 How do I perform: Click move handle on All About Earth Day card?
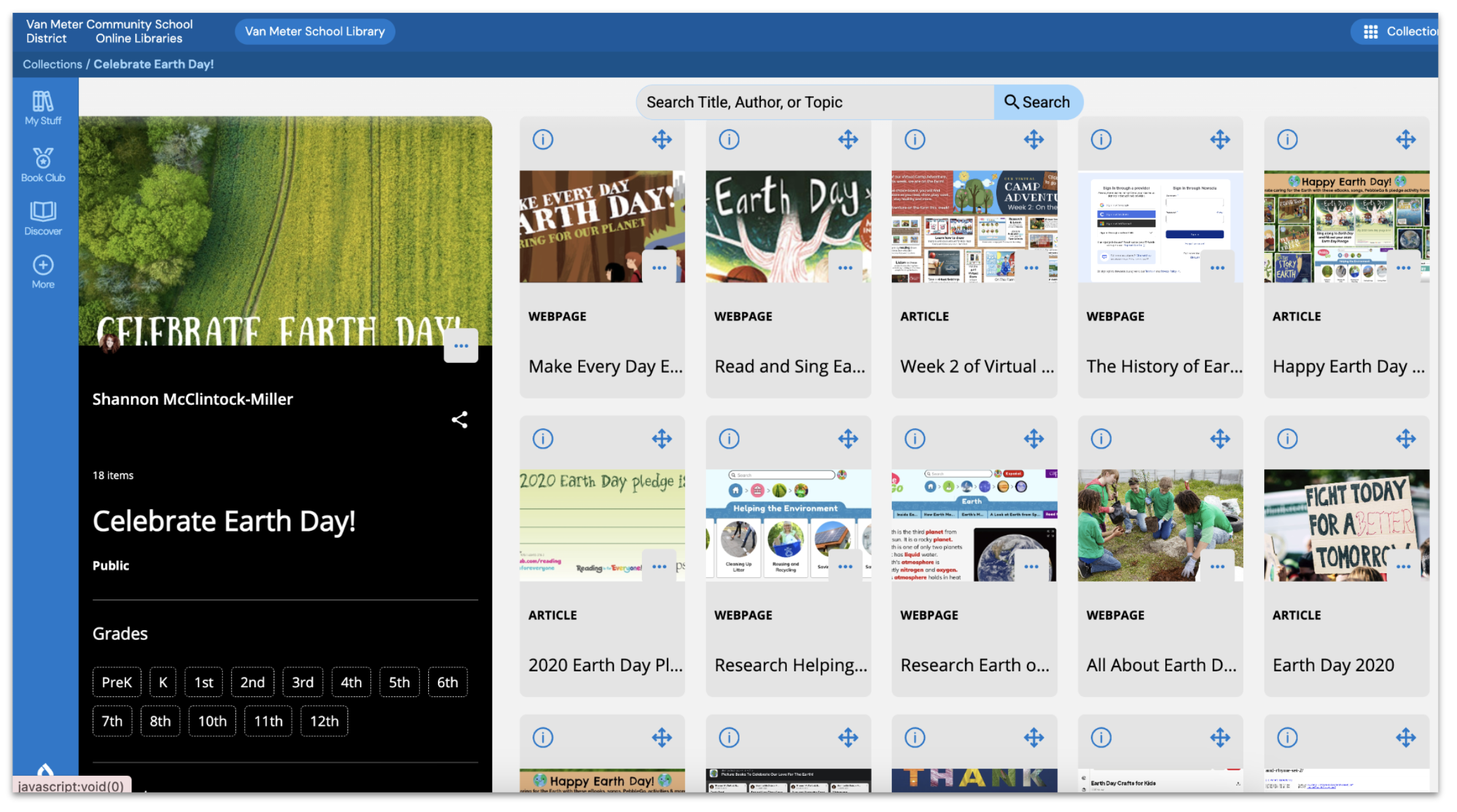click(x=1221, y=439)
